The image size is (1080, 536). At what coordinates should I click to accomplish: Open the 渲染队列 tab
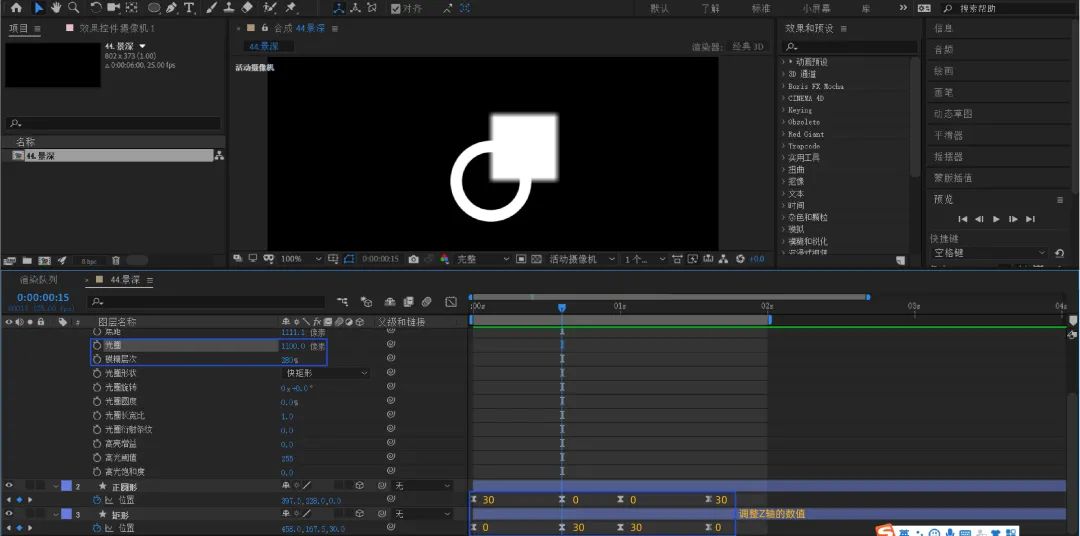click(x=39, y=280)
